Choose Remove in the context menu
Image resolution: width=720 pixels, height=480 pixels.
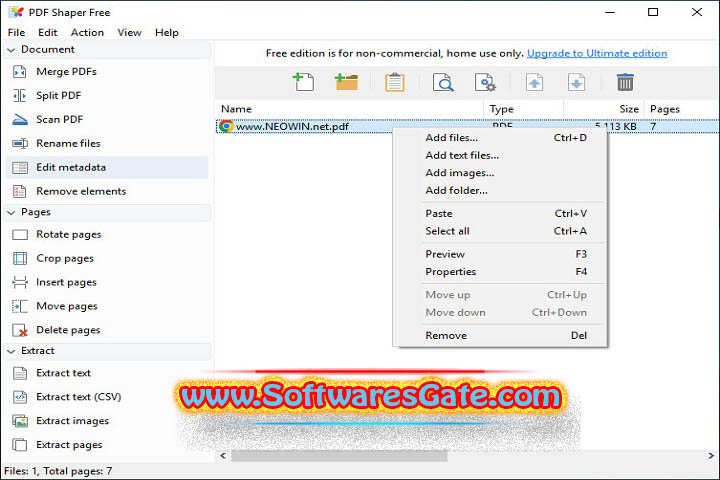(x=500, y=335)
